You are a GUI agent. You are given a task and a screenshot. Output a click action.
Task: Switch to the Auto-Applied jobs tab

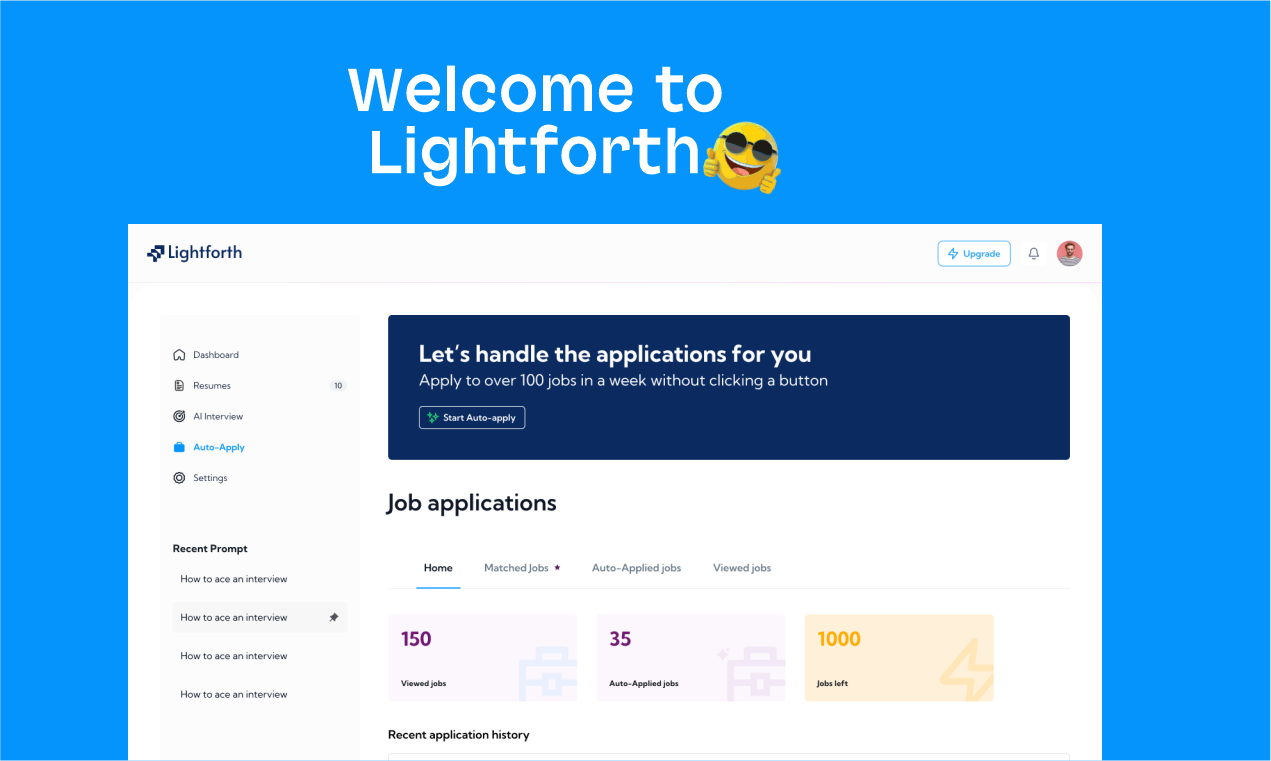[636, 568]
